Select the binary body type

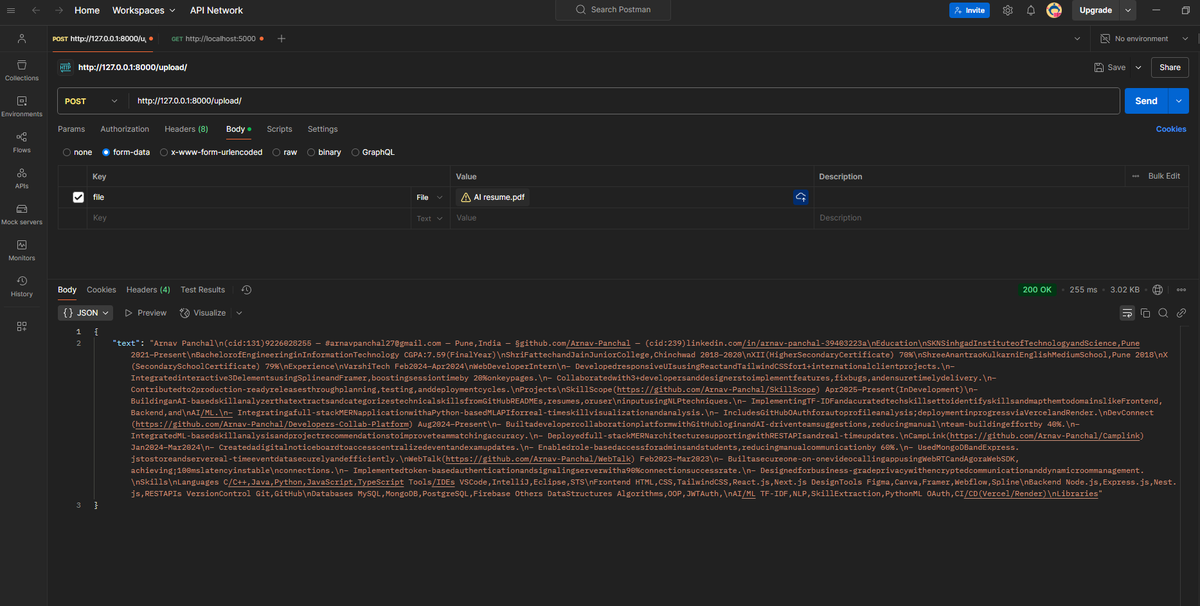tap(312, 152)
